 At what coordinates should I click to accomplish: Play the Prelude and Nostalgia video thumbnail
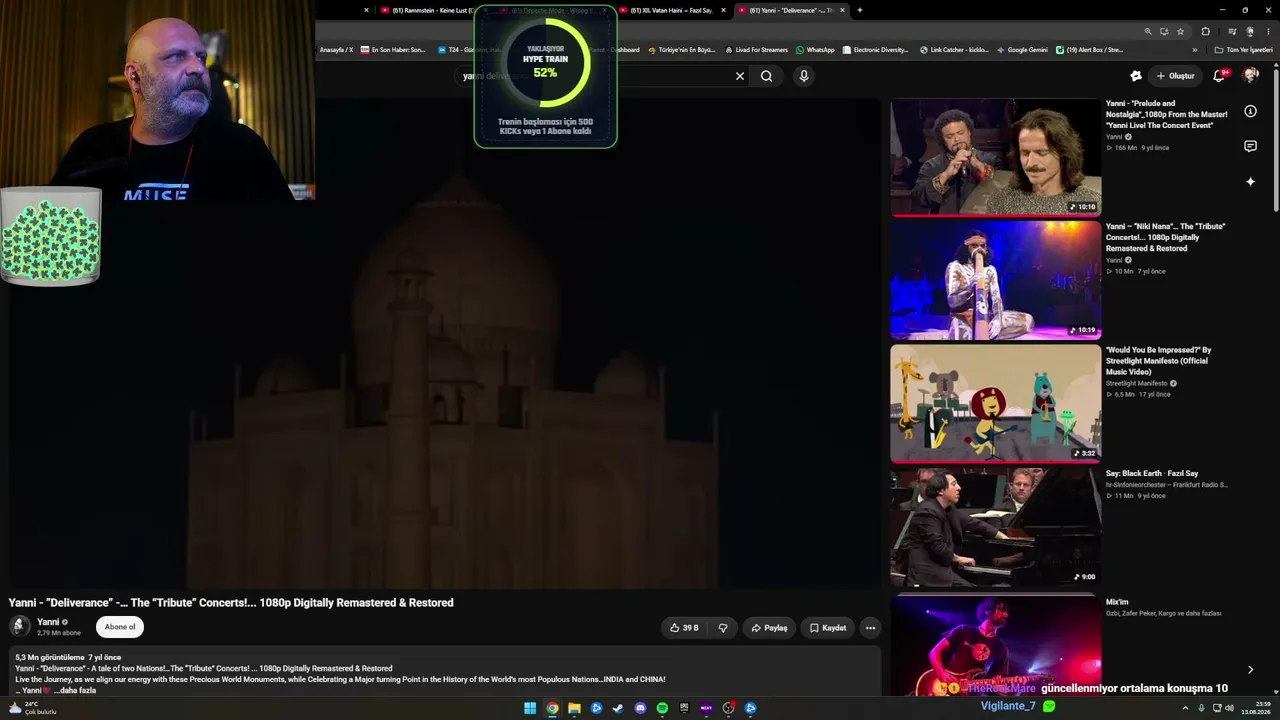click(995, 157)
